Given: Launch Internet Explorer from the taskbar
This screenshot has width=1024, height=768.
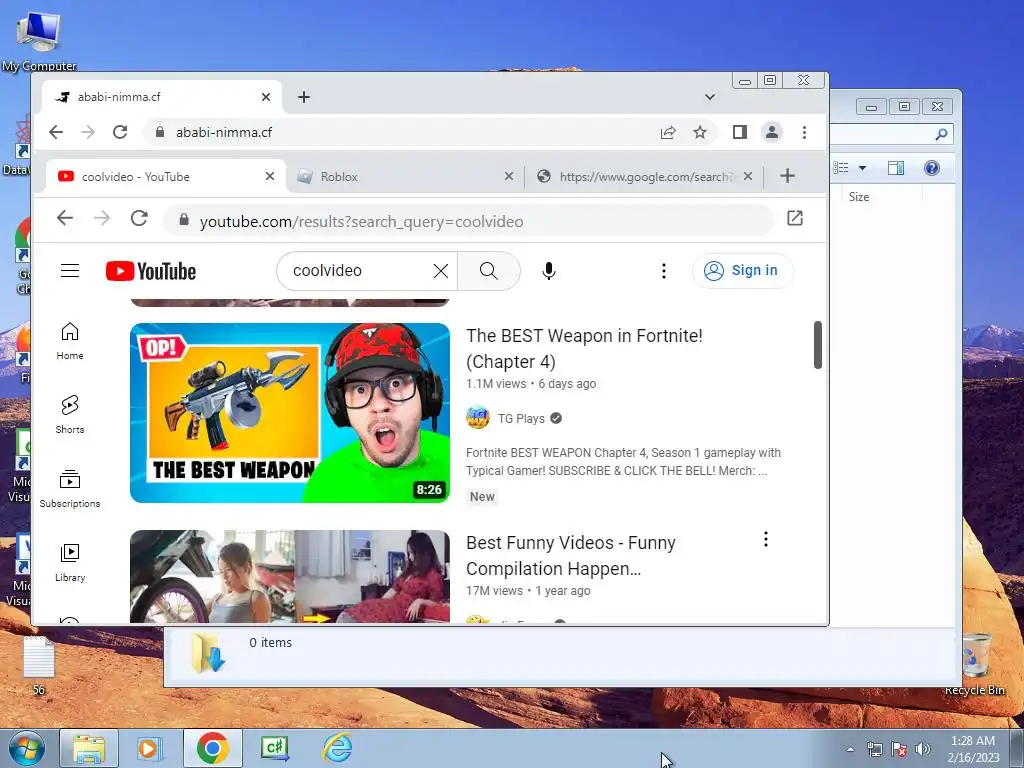Looking at the screenshot, I should (337, 748).
